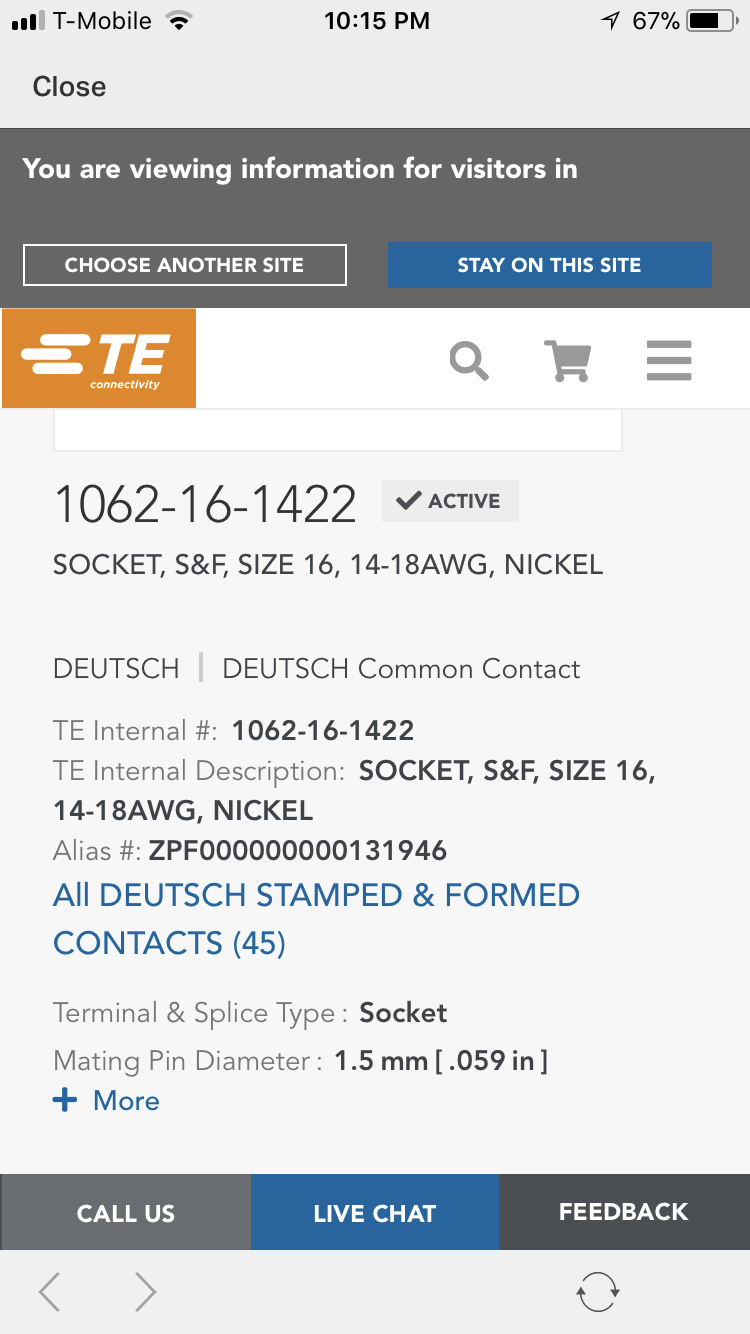Open the search magnifier icon
This screenshot has width=750, height=1334.
point(469,360)
